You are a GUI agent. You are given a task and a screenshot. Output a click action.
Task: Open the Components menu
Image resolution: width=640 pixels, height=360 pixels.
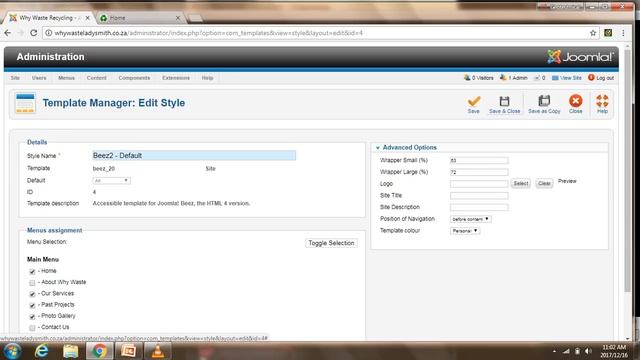pyautogui.click(x=134, y=78)
